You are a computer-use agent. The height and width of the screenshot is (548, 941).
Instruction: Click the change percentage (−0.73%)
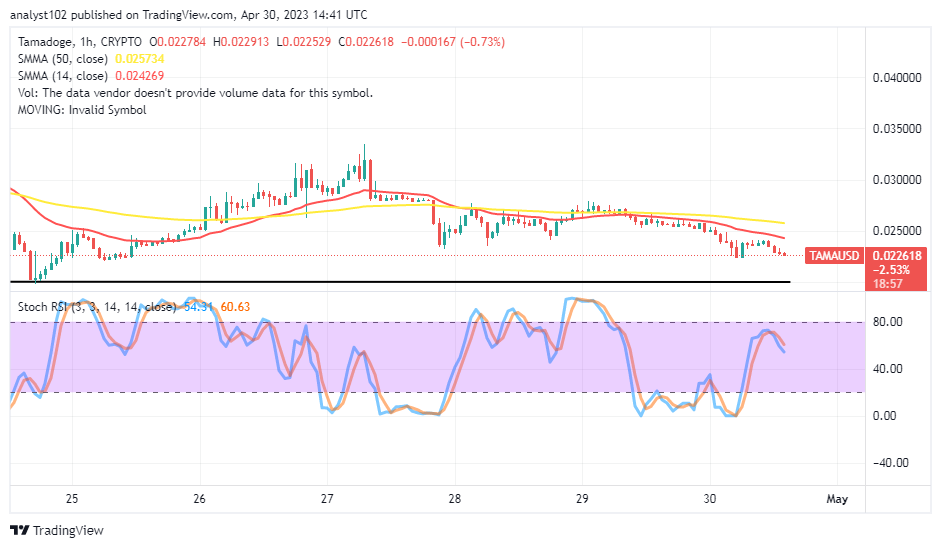483,42
